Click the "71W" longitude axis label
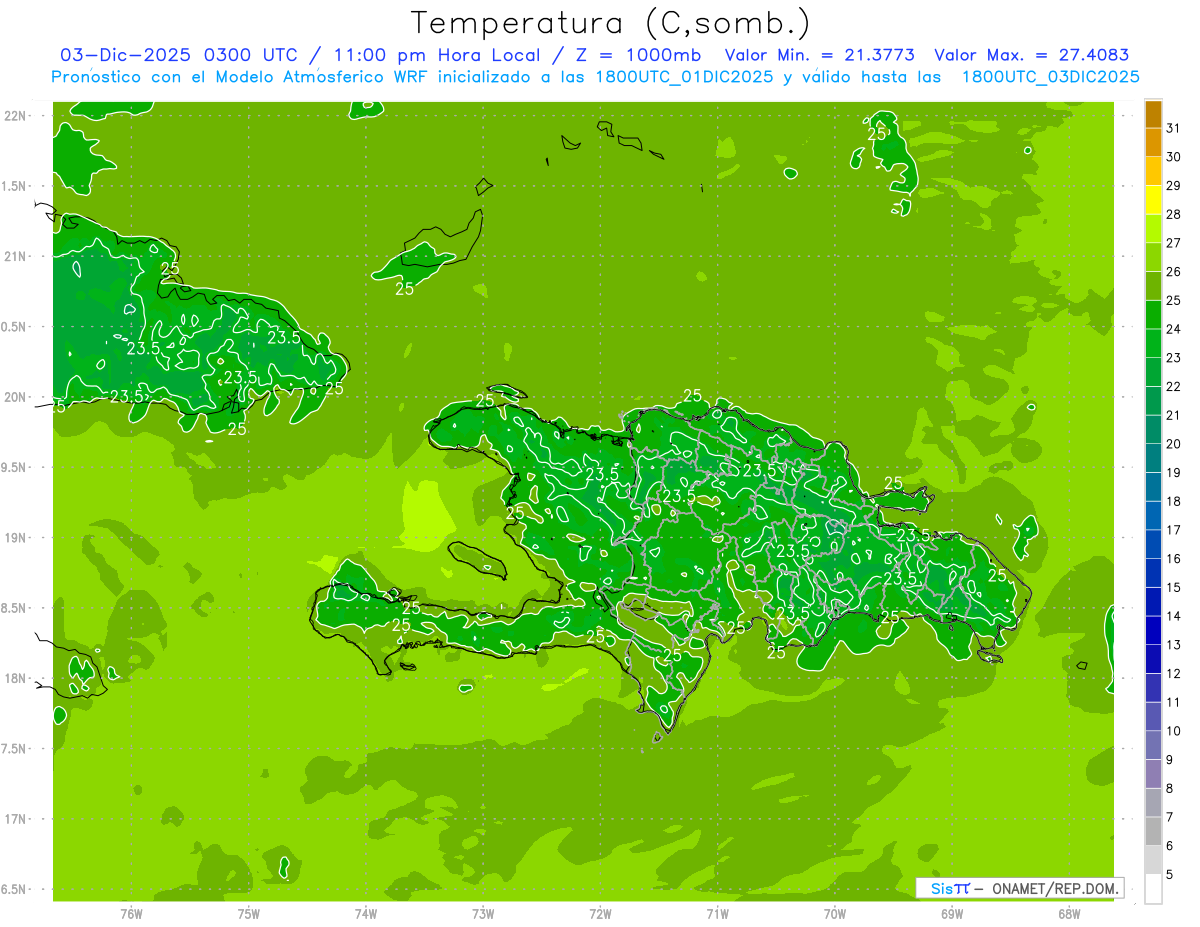The height and width of the screenshot is (927, 1200). tap(718, 914)
